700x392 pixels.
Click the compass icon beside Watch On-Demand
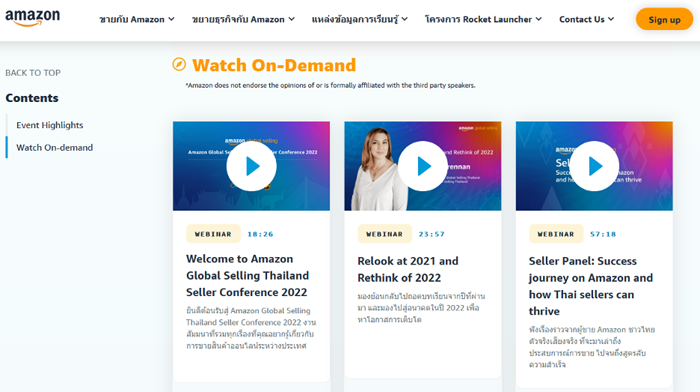[x=179, y=64]
